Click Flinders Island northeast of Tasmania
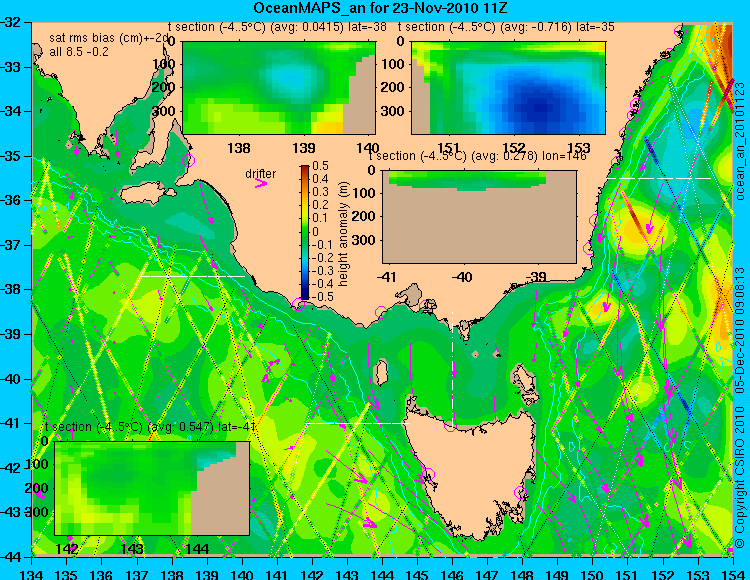Viewport: 750px width, 580px height. pyautogui.click(x=524, y=383)
